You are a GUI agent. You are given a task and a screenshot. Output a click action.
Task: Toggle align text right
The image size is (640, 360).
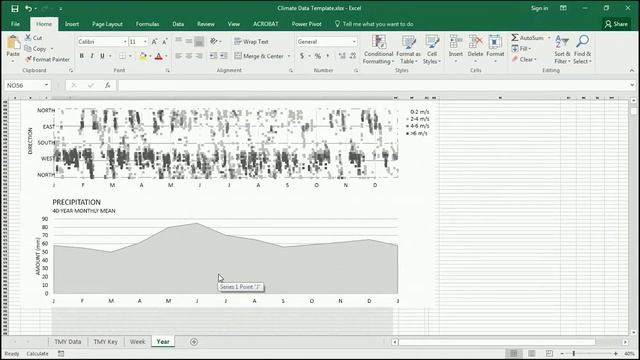point(199,56)
